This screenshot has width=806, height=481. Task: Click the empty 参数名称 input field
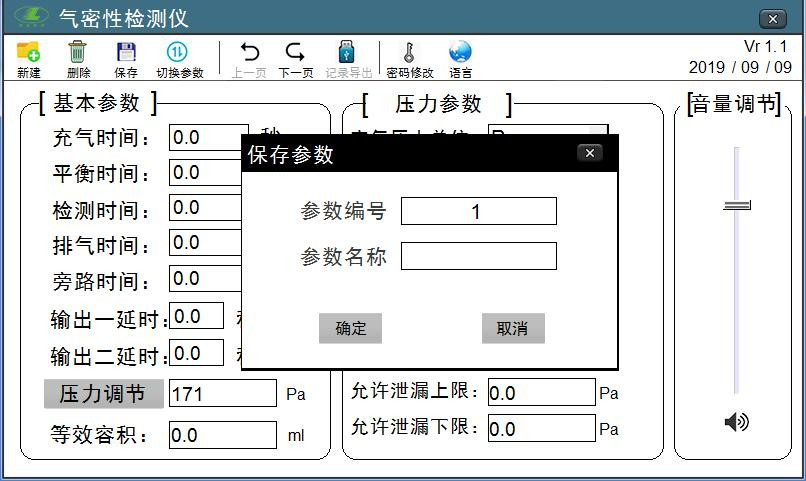pos(478,256)
